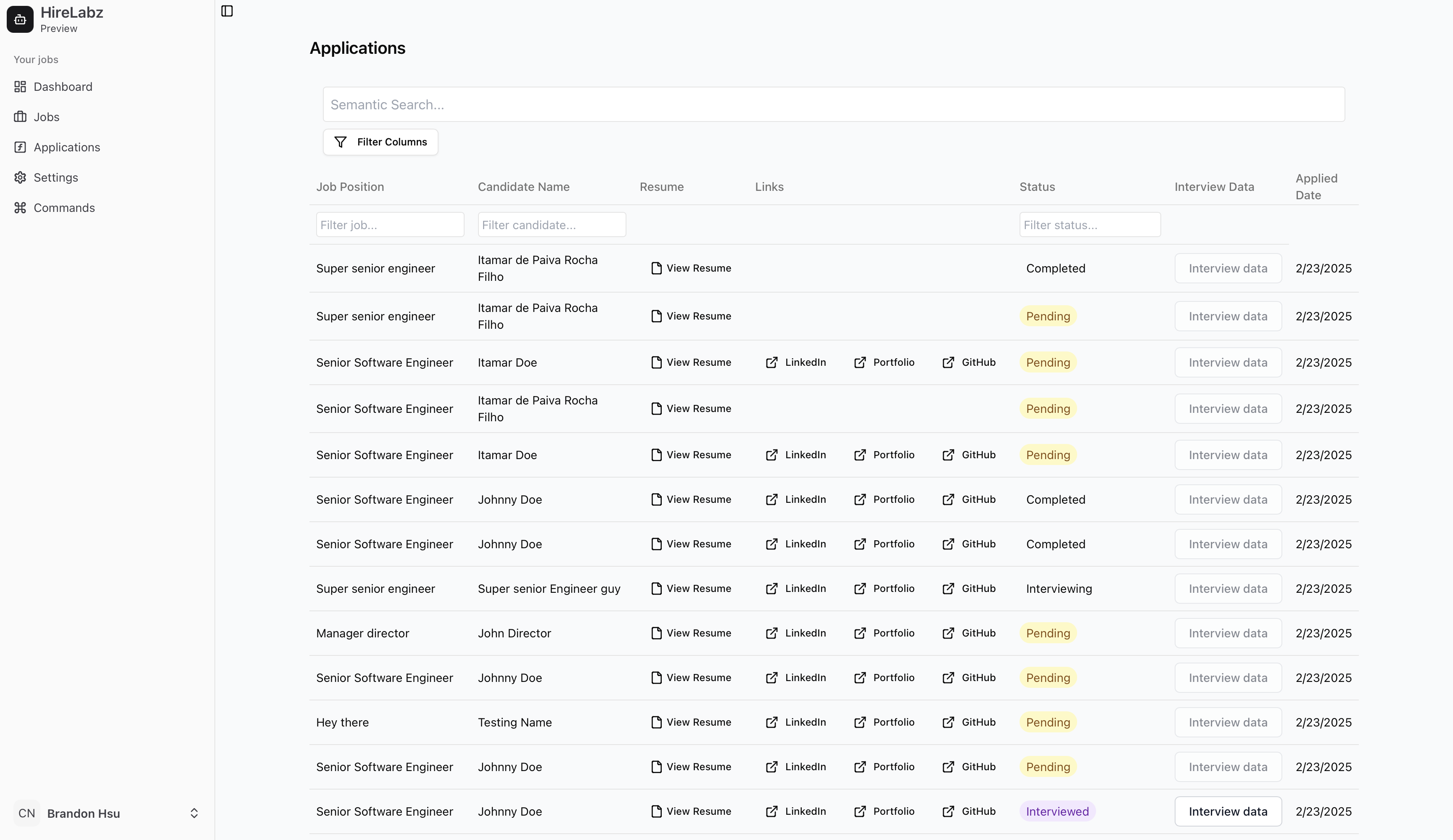Open LinkedIn for Super senior Engineer guy

click(x=796, y=589)
